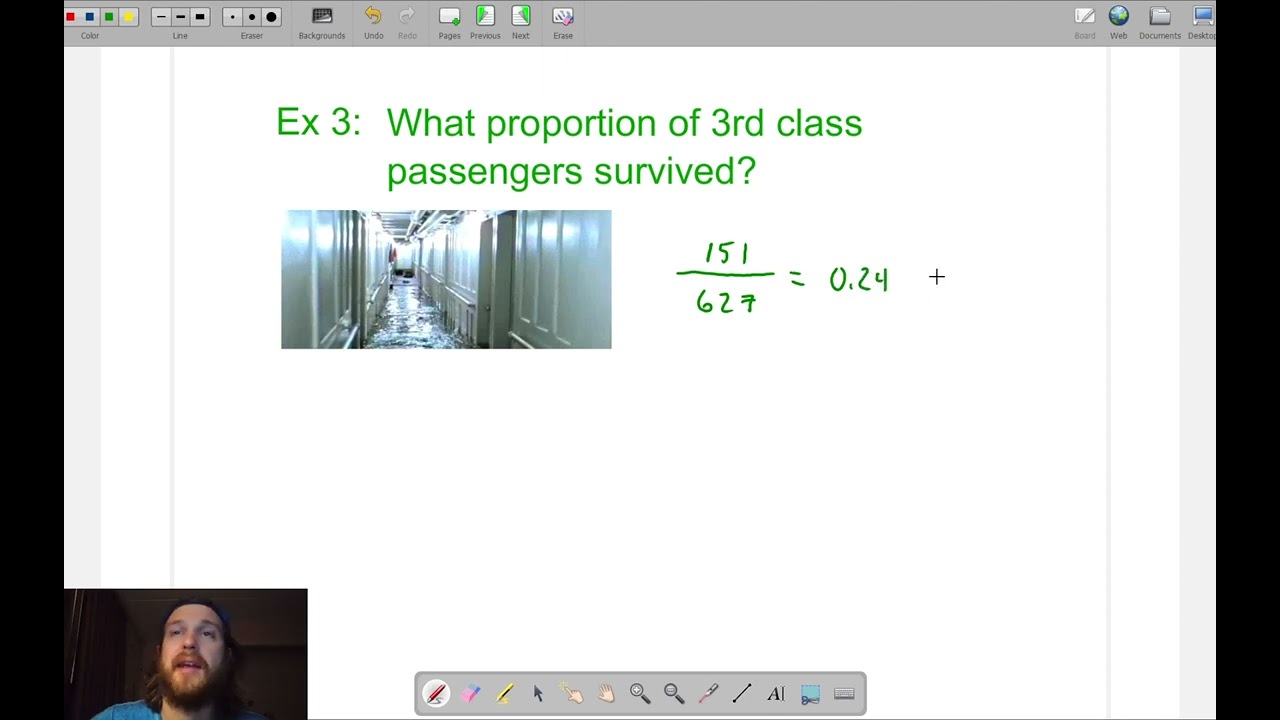Select the straight Line tool
Viewport: 1280px width, 720px height.
pos(742,694)
